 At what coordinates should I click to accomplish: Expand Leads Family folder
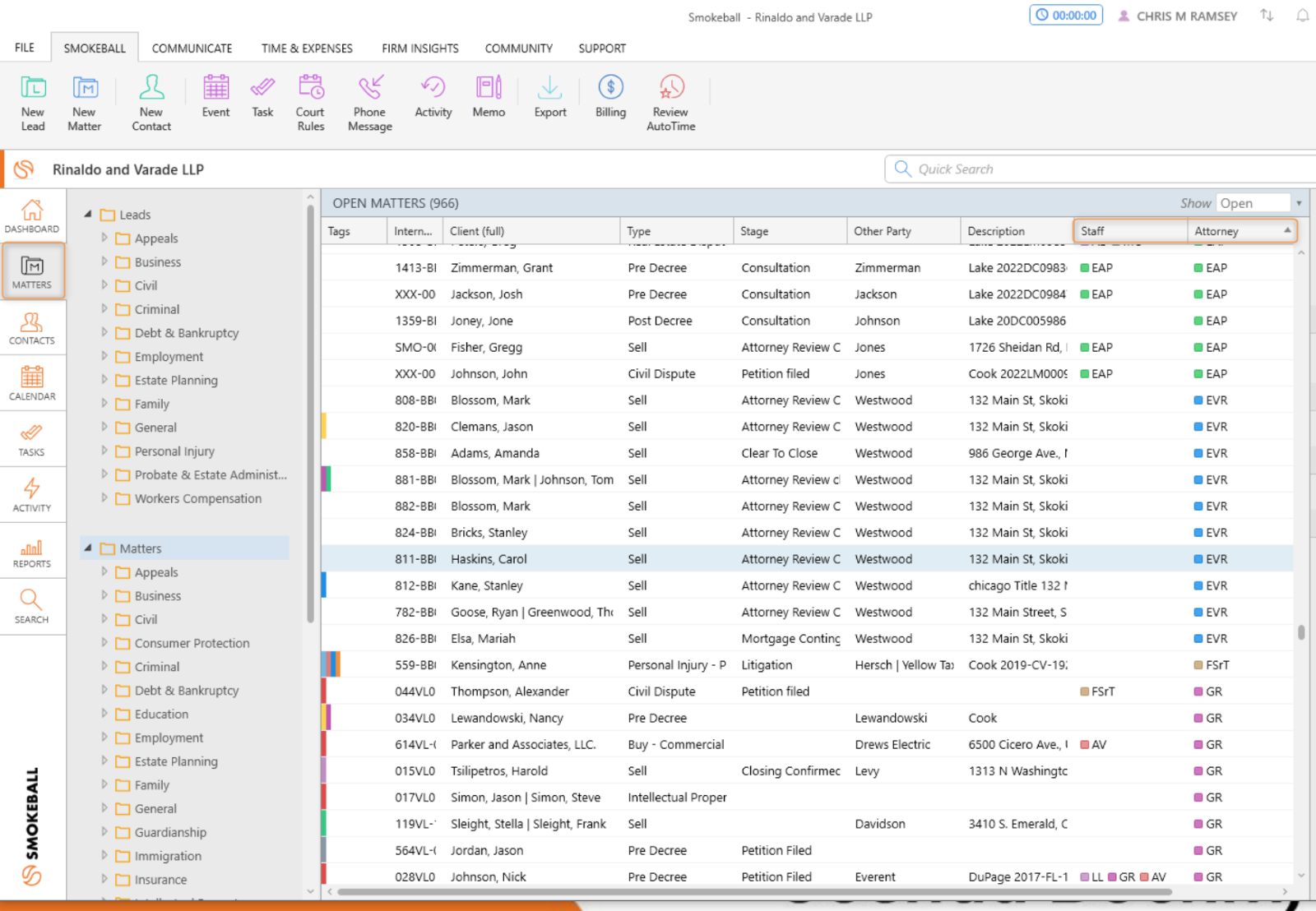[104, 403]
